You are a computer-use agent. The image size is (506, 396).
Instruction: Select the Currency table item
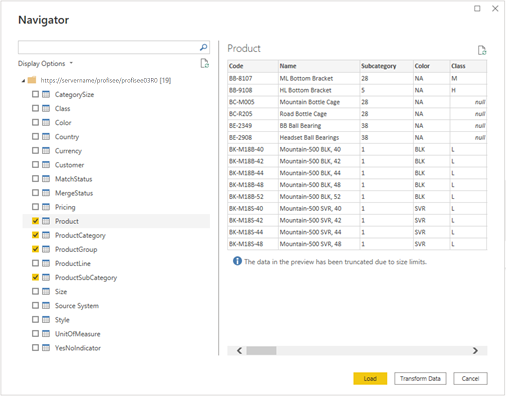pyautogui.click(x=68, y=151)
